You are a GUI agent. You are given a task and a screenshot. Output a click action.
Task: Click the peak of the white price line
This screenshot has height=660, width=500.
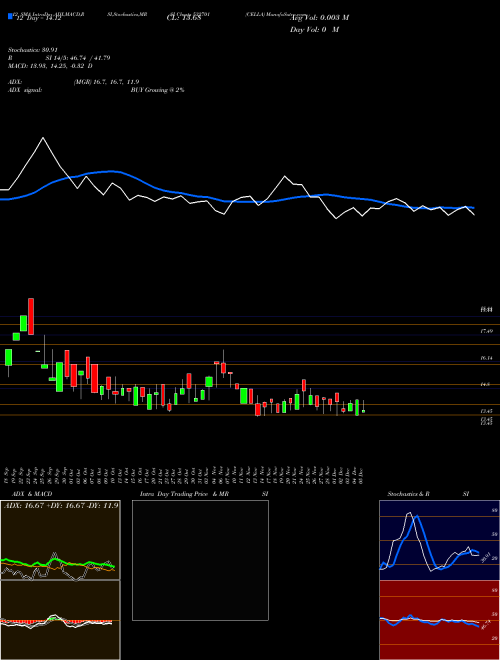tap(43, 138)
